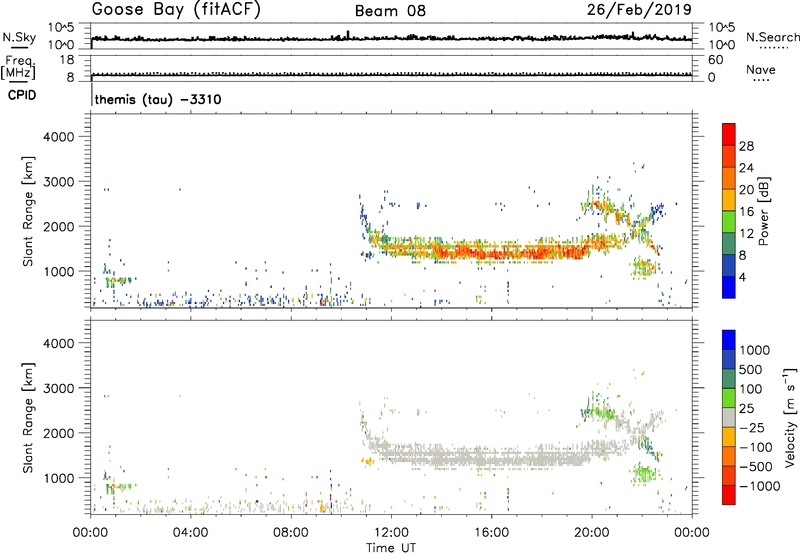Click the 'Goose Bay (fitACF)' title text

click(x=176, y=10)
